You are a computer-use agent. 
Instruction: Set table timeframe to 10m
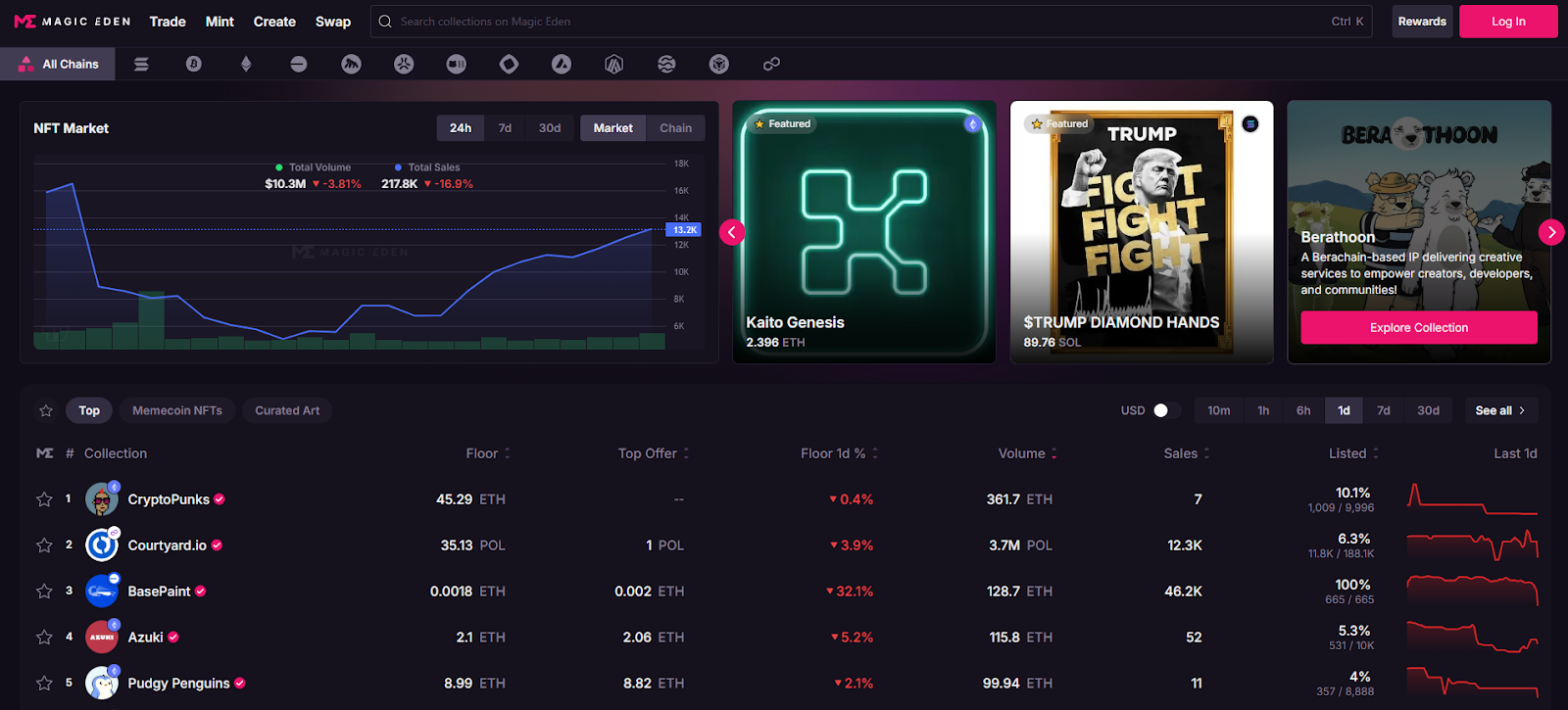point(1219,410)
